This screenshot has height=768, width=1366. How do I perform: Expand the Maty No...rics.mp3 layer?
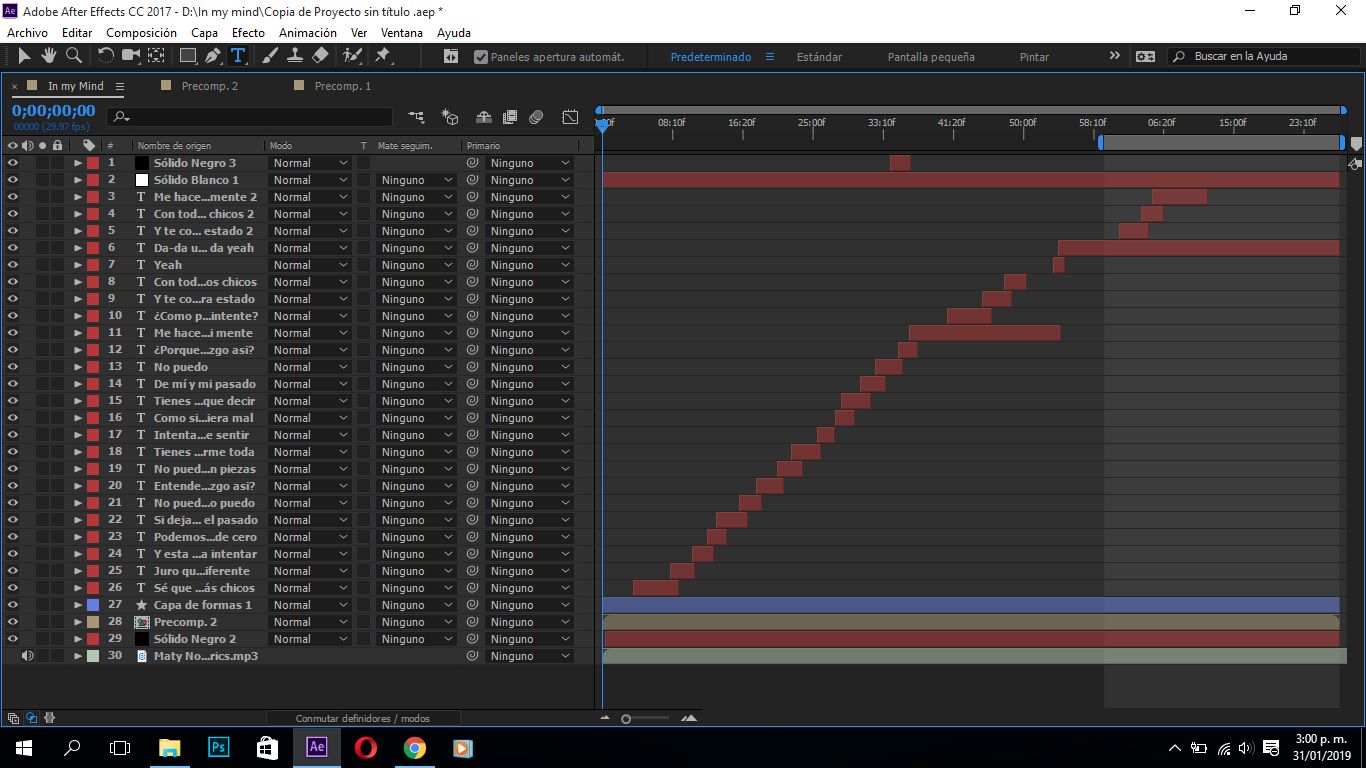pos(77,655)
